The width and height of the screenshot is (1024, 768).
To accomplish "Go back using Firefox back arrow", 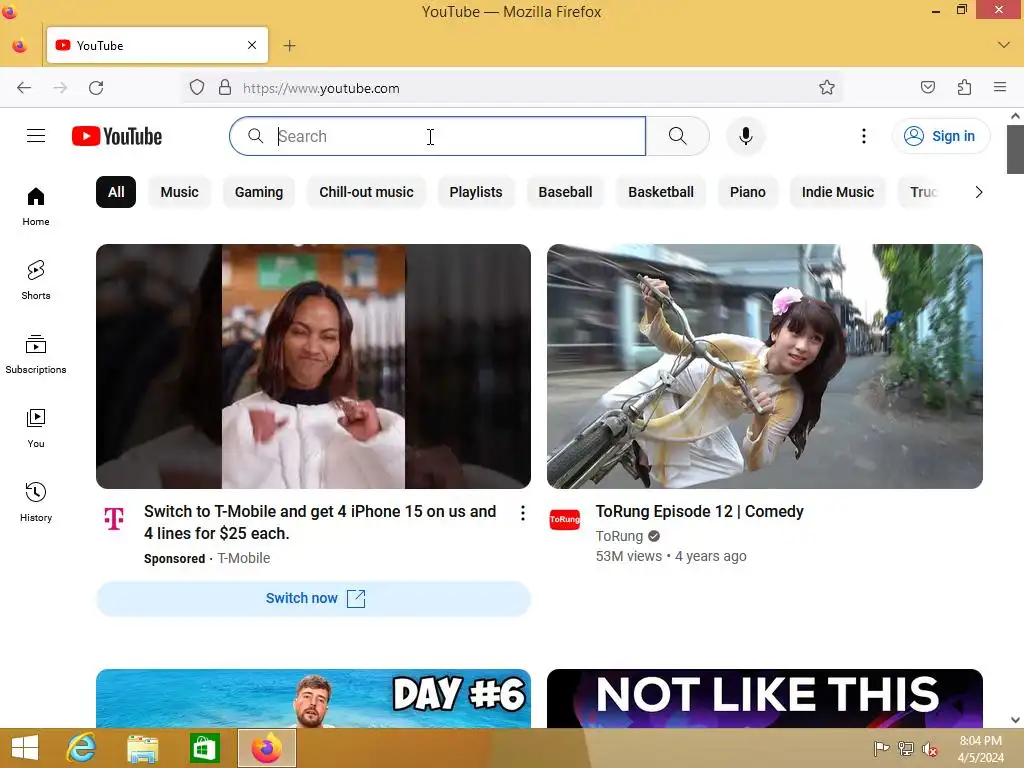I will [24, 88].
